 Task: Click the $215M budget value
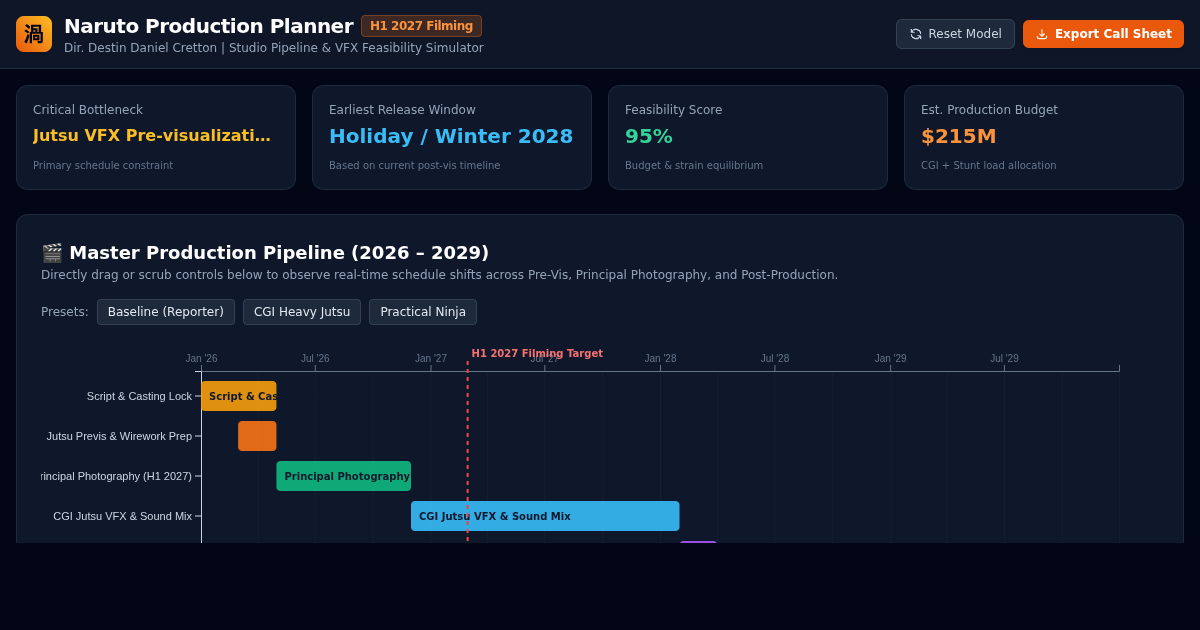(959, 136)
